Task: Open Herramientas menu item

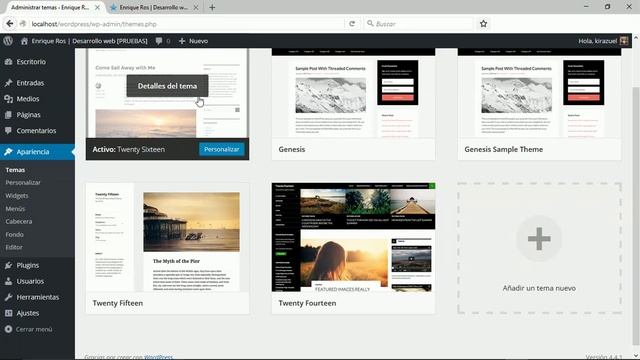Action: [37, 297]
